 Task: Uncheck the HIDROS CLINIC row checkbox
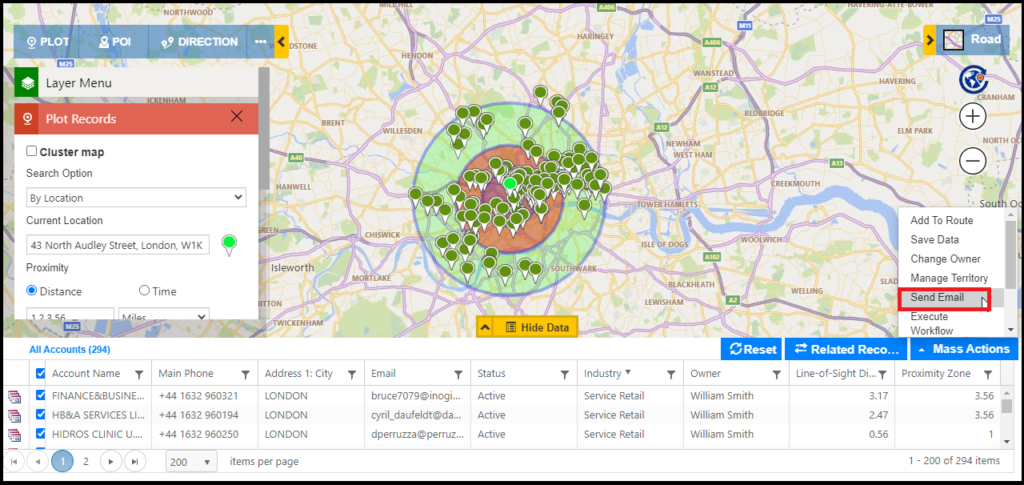[x=40, y=434]
